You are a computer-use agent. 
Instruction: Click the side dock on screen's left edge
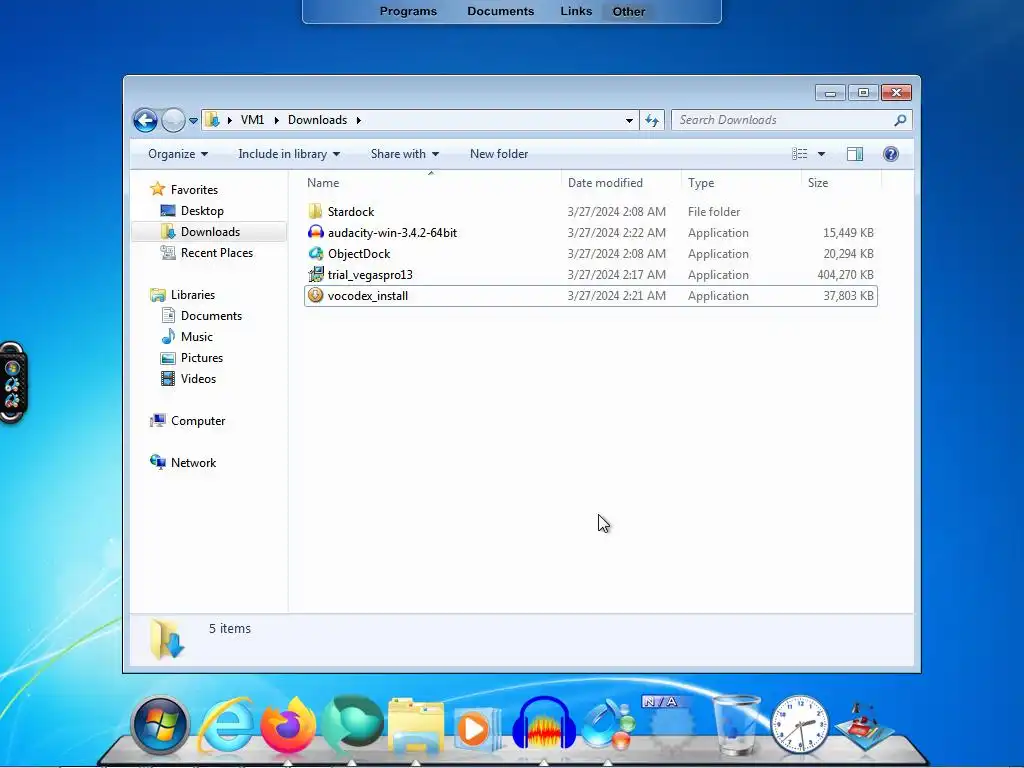(x=12, y=383)
